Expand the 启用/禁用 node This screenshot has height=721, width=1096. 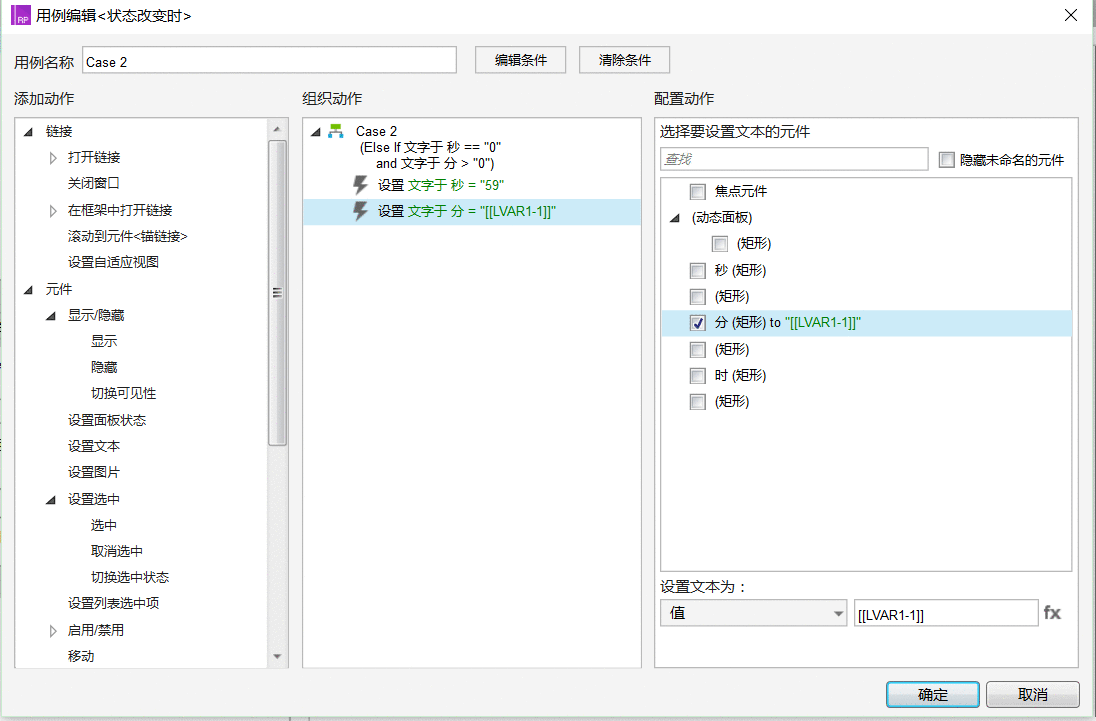click(x=53, y=631)
